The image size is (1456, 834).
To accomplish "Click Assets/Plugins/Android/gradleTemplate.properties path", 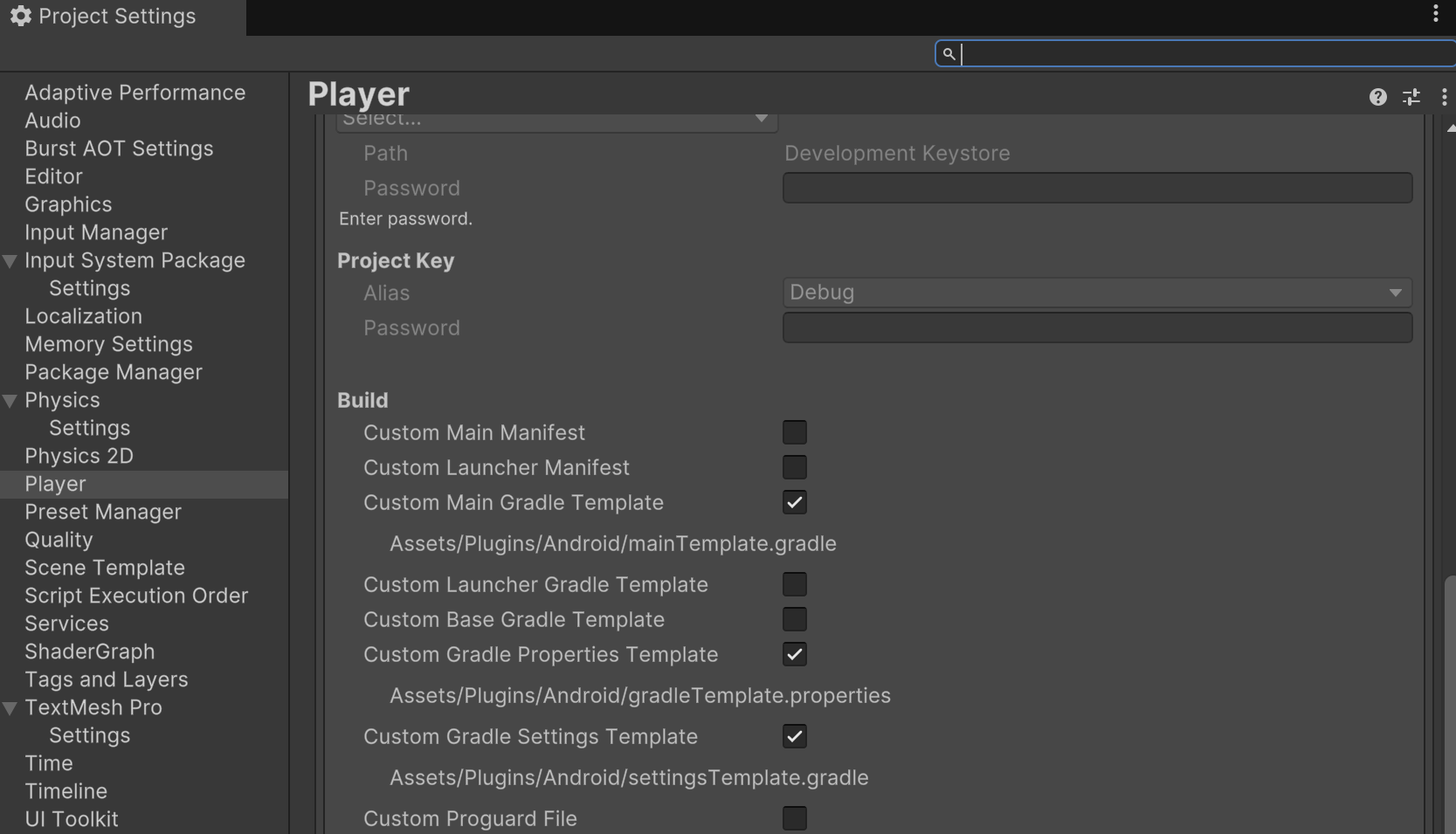I will pos(640,695).
